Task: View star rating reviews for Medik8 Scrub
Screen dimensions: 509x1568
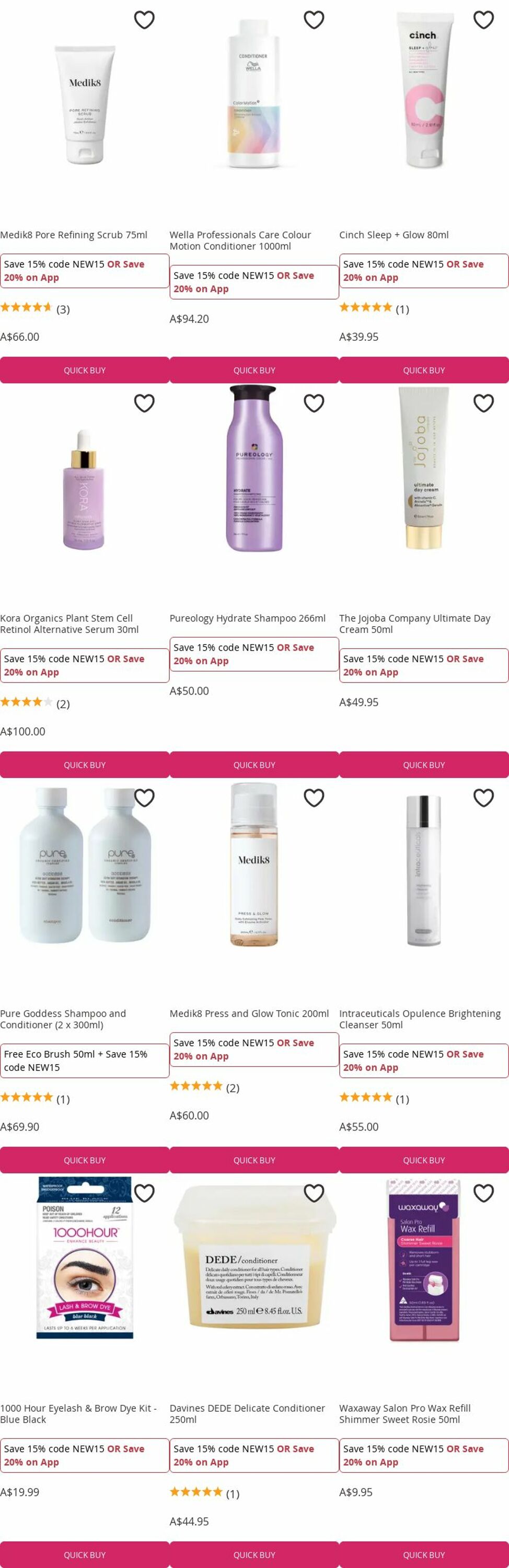Action: point(34,308)
